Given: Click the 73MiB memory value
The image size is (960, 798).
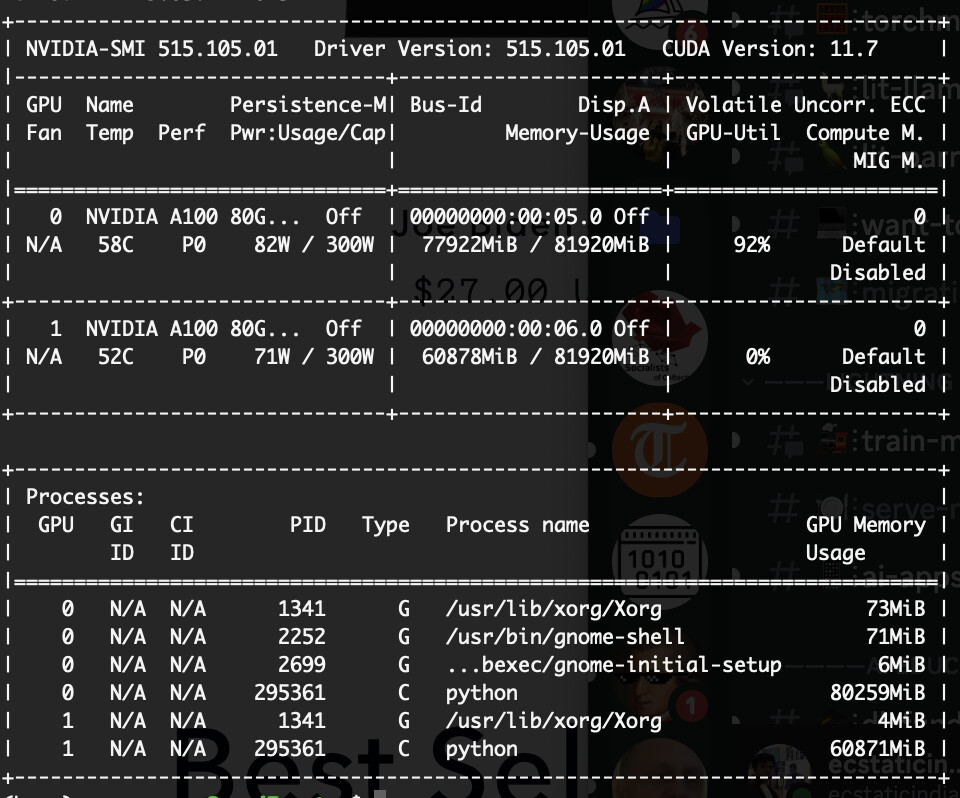Looking at the screenshot, I should tap(896, 609).
